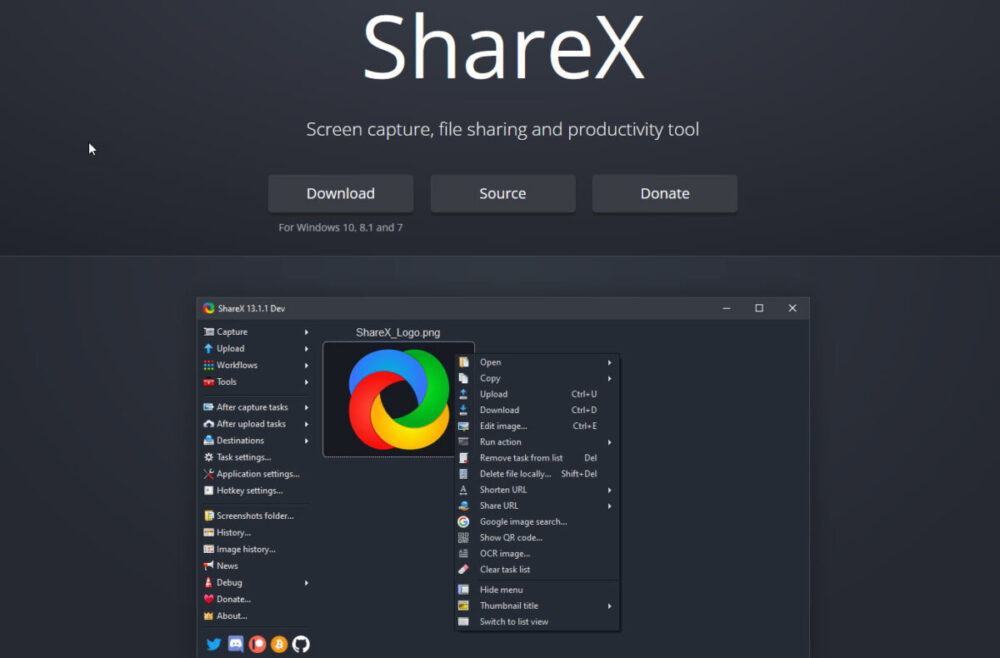This screenshot has height=658, width=1000.
Task: Click the Tools toolbox icon
Action: [209, 382]
